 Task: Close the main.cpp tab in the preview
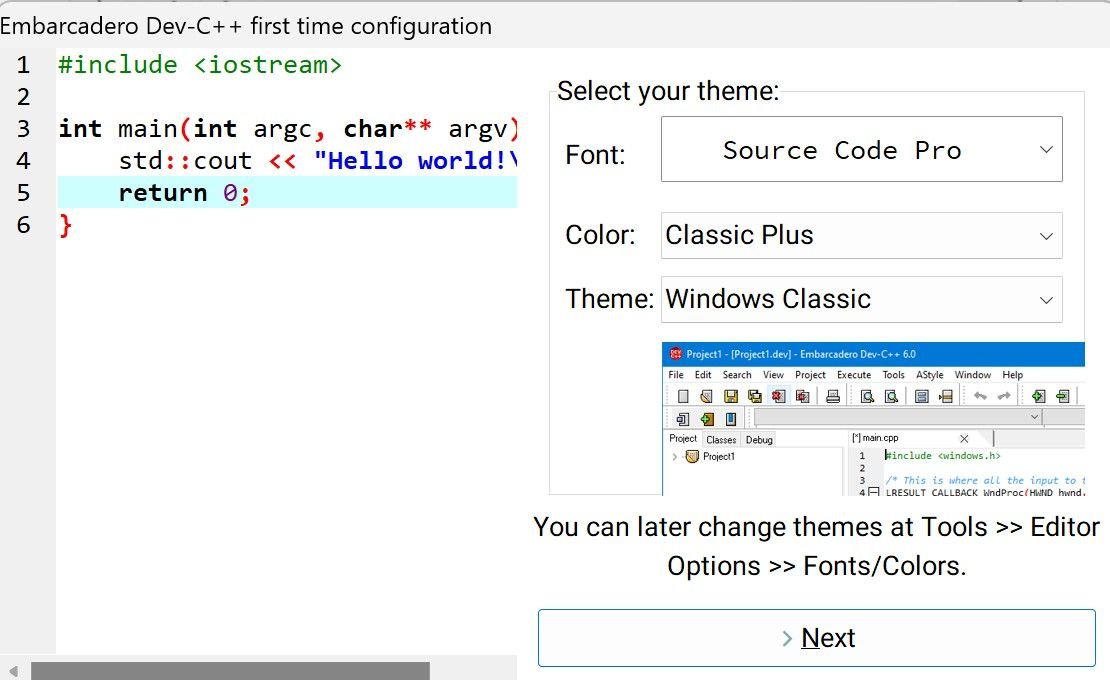[964, 438]
